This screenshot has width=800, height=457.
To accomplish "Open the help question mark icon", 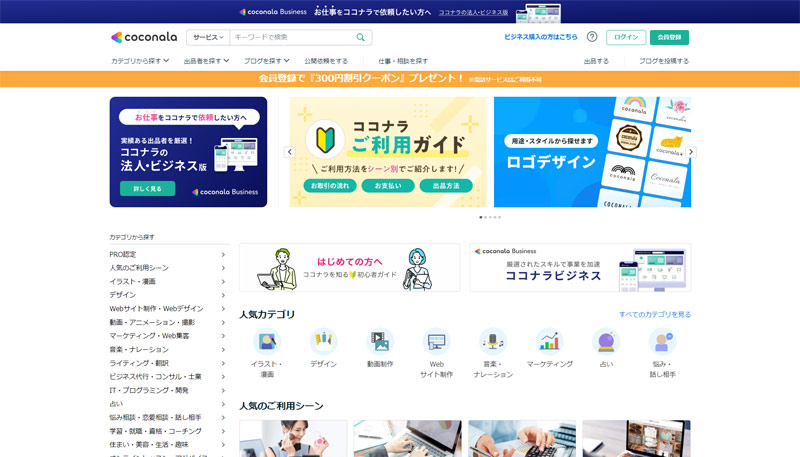I will pos(592,37).
